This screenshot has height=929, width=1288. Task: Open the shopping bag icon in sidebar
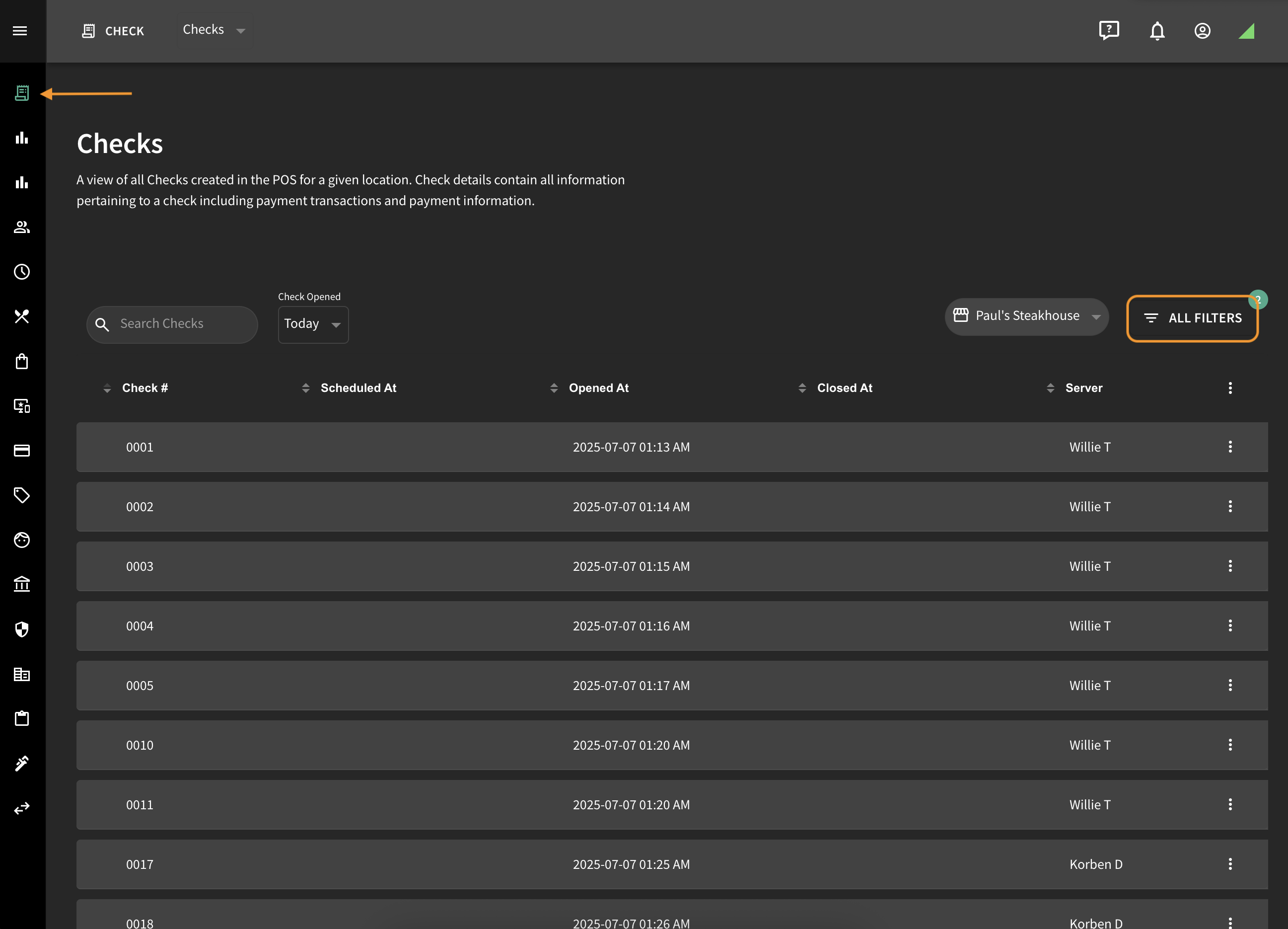pyautogui.click(x=21, y=361)
